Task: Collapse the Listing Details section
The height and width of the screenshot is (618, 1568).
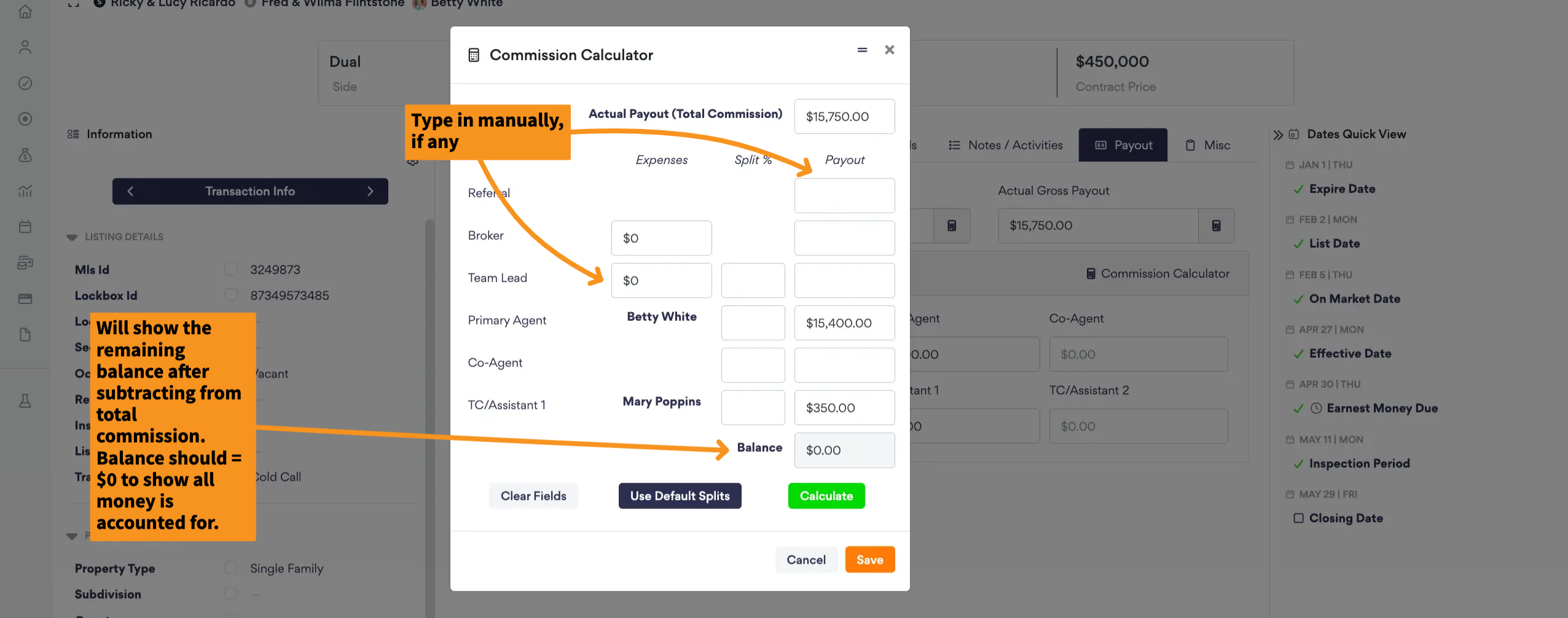Action: click(x=72, y=237)
